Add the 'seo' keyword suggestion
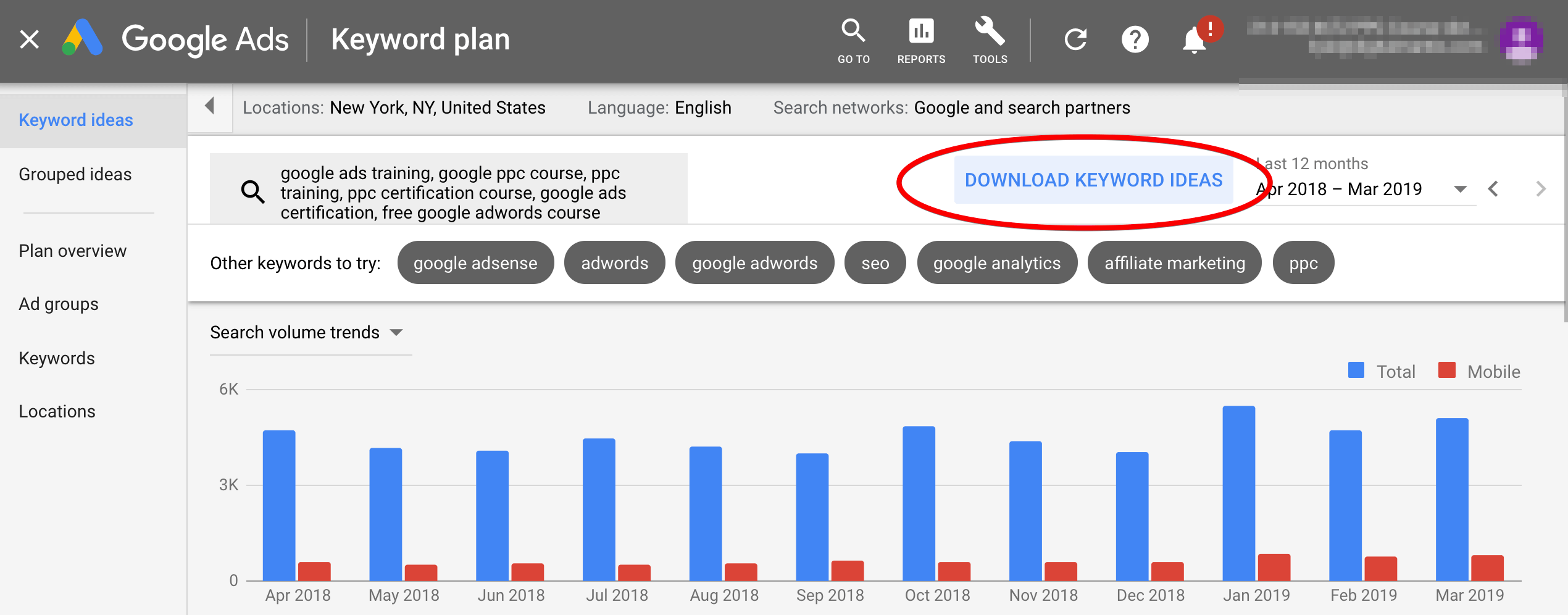 pos(875,263)
